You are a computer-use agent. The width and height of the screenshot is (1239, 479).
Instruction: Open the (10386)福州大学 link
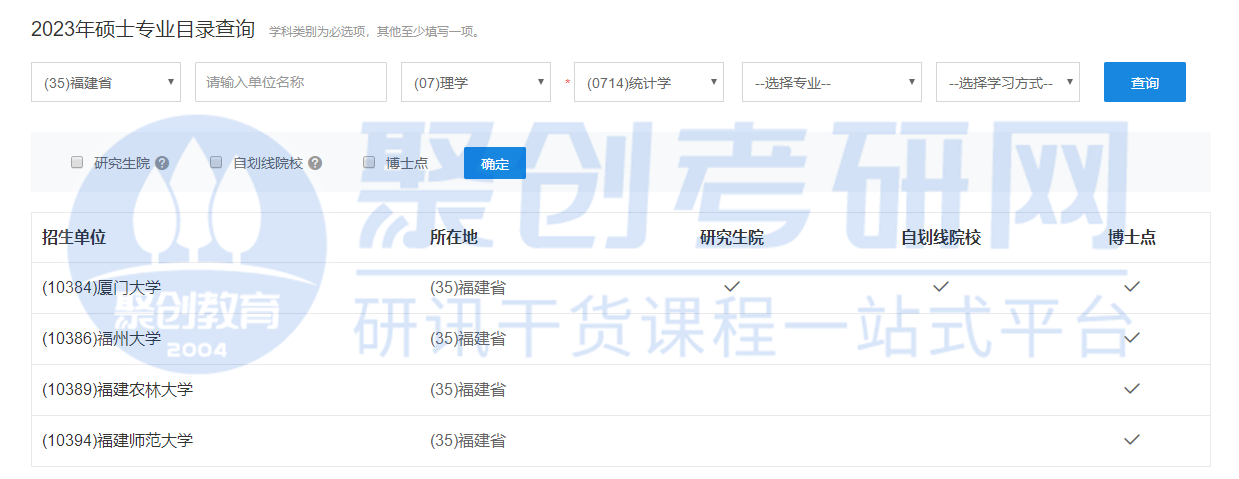coord(102,338)
